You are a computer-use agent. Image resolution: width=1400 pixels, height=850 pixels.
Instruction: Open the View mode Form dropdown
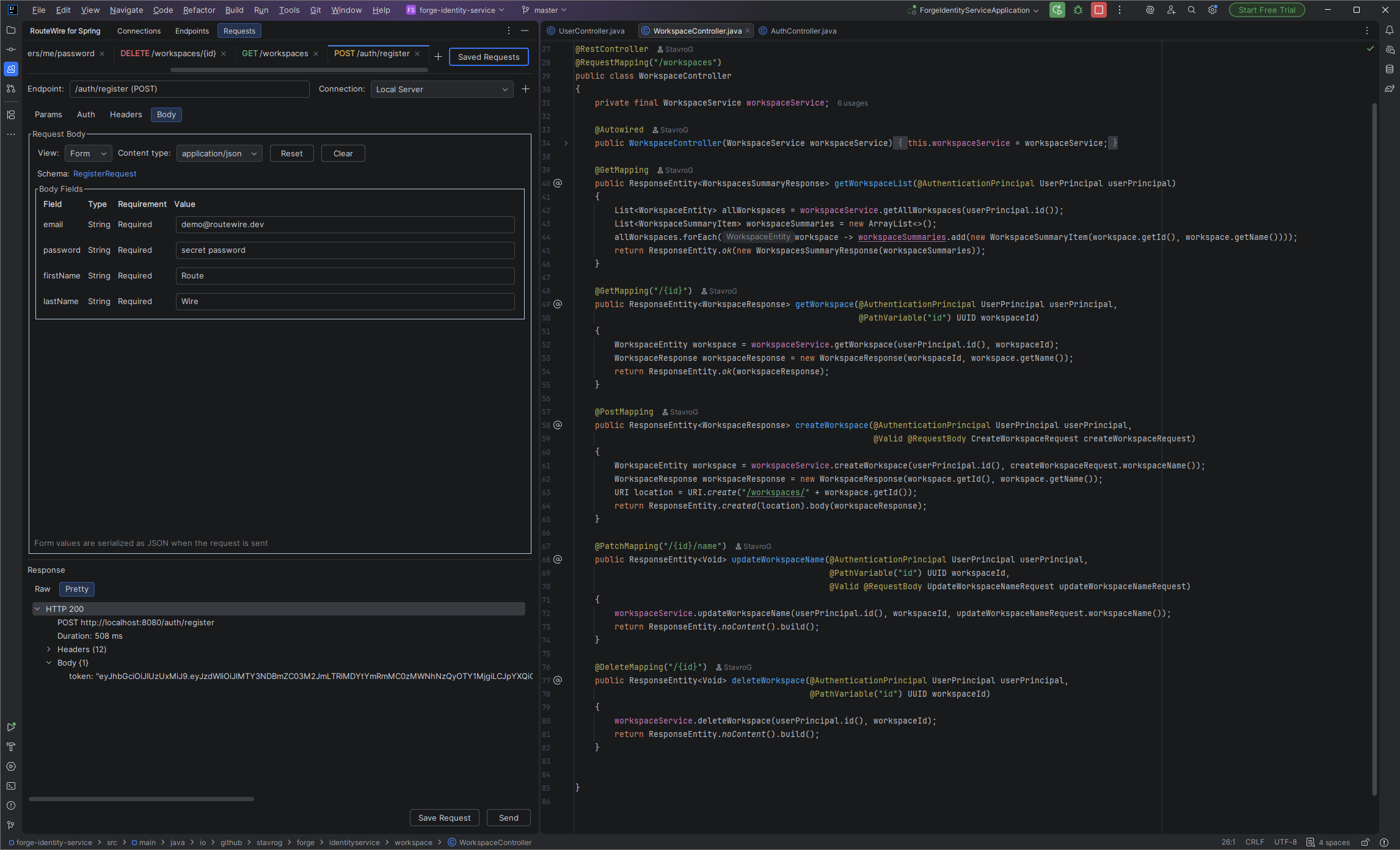click(88, 153)
